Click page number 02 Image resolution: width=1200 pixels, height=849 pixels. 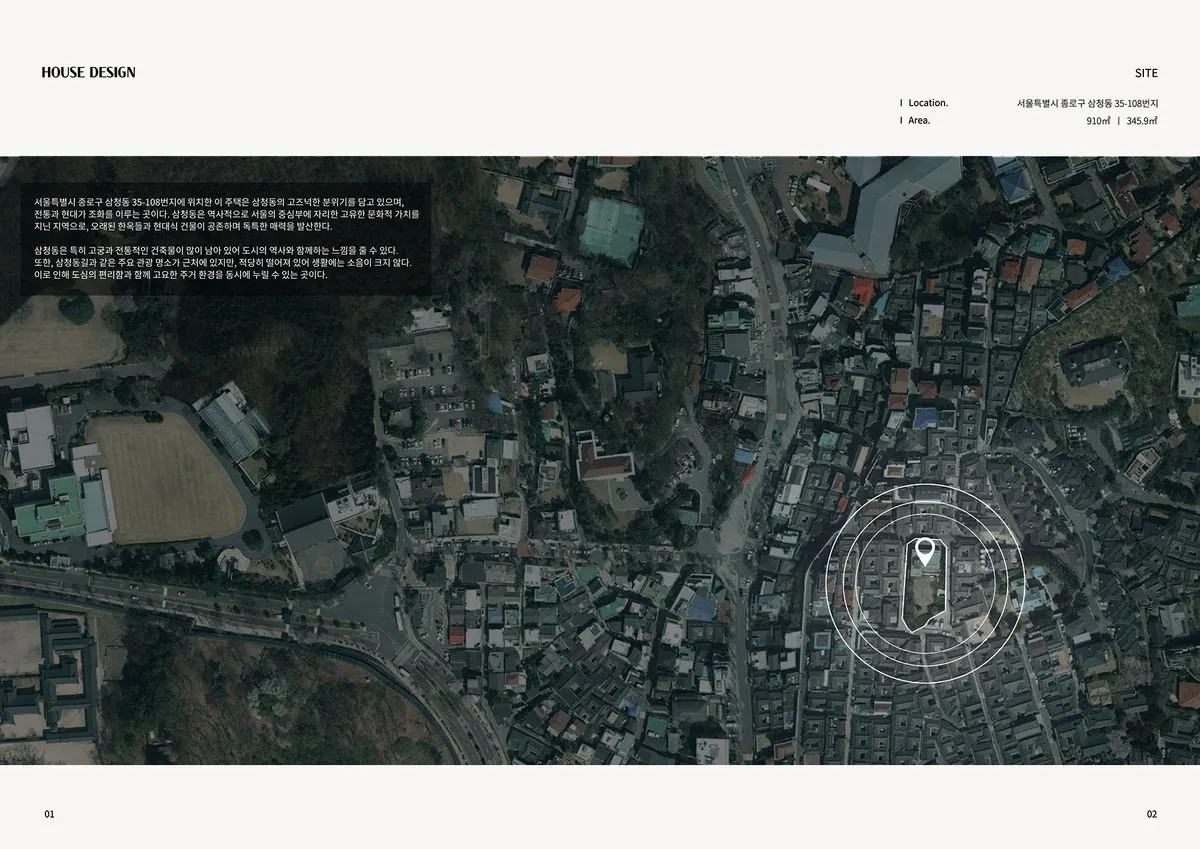click(1152, 814)
